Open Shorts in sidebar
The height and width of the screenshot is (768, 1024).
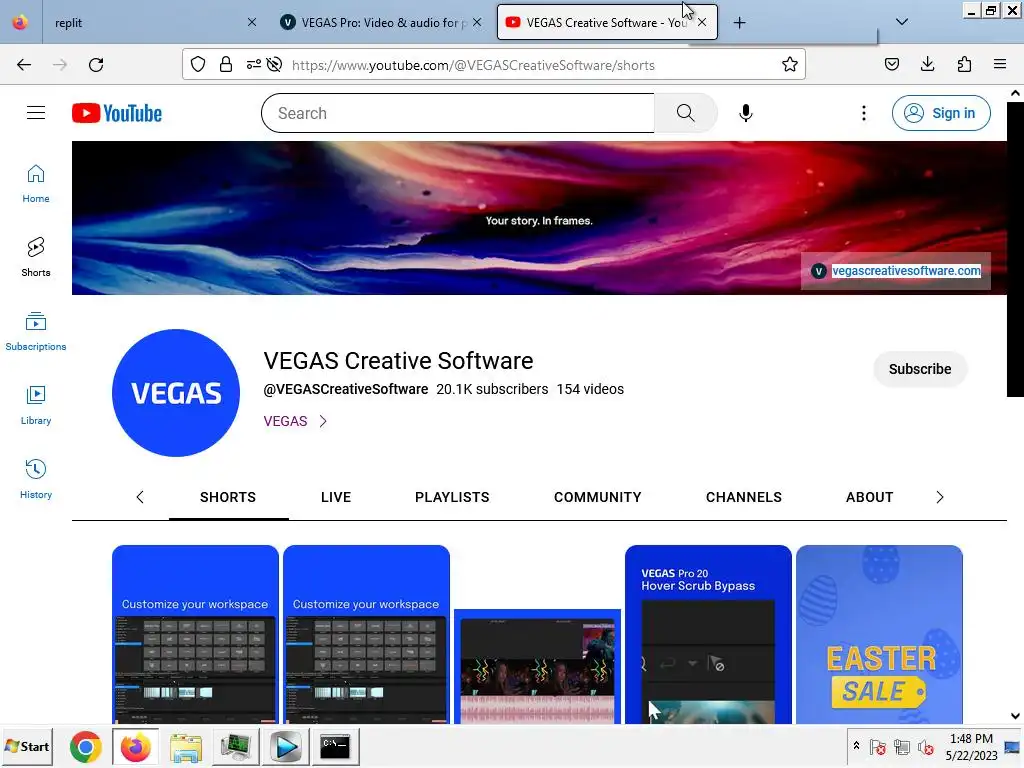tap(36, 258)
